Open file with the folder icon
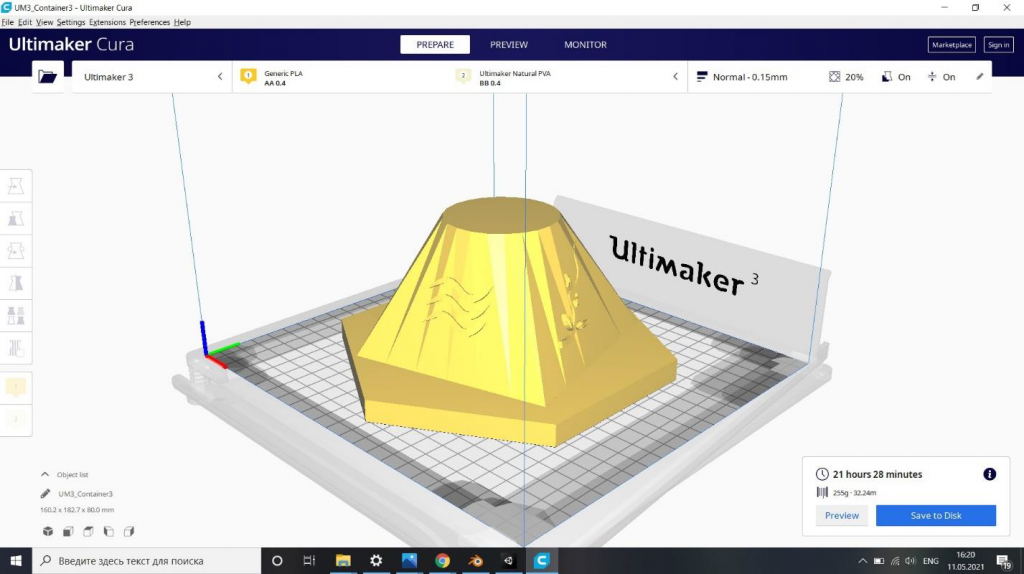The image size is (1024, 574). (x=48, y=76)
